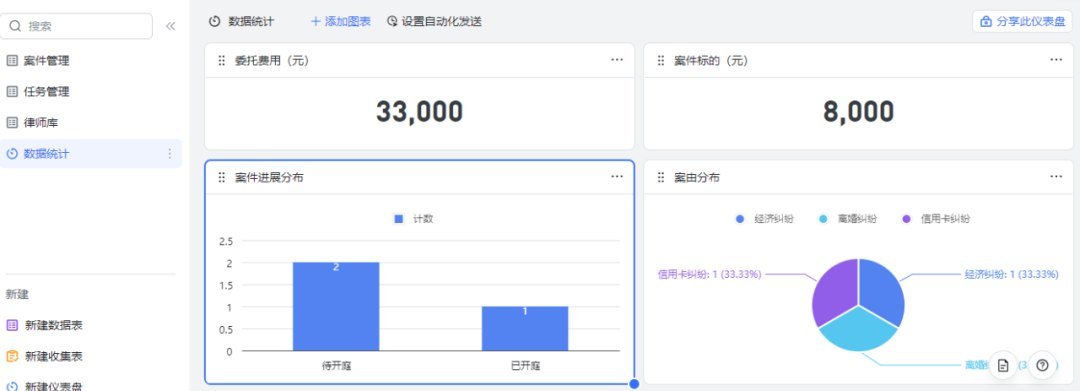Click table icon beside 律师库

[12, 123]
